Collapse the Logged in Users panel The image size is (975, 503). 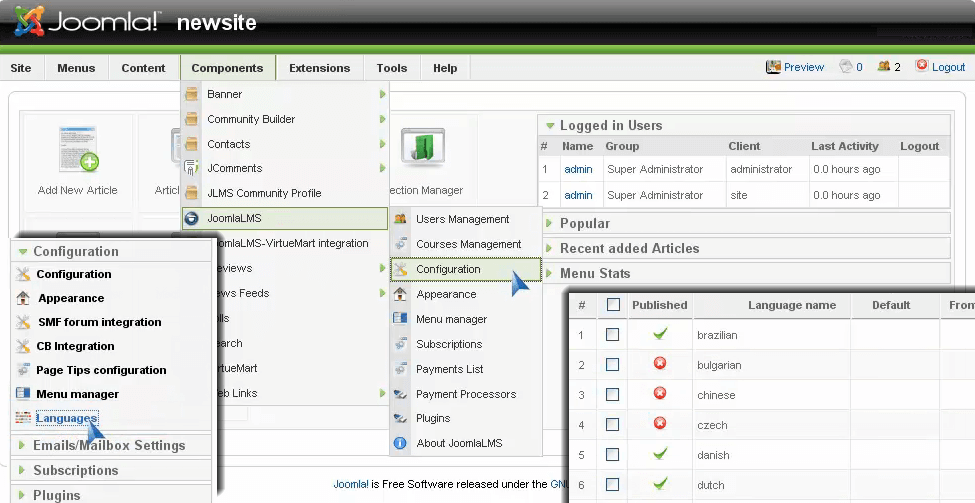[x=550, y=126]
